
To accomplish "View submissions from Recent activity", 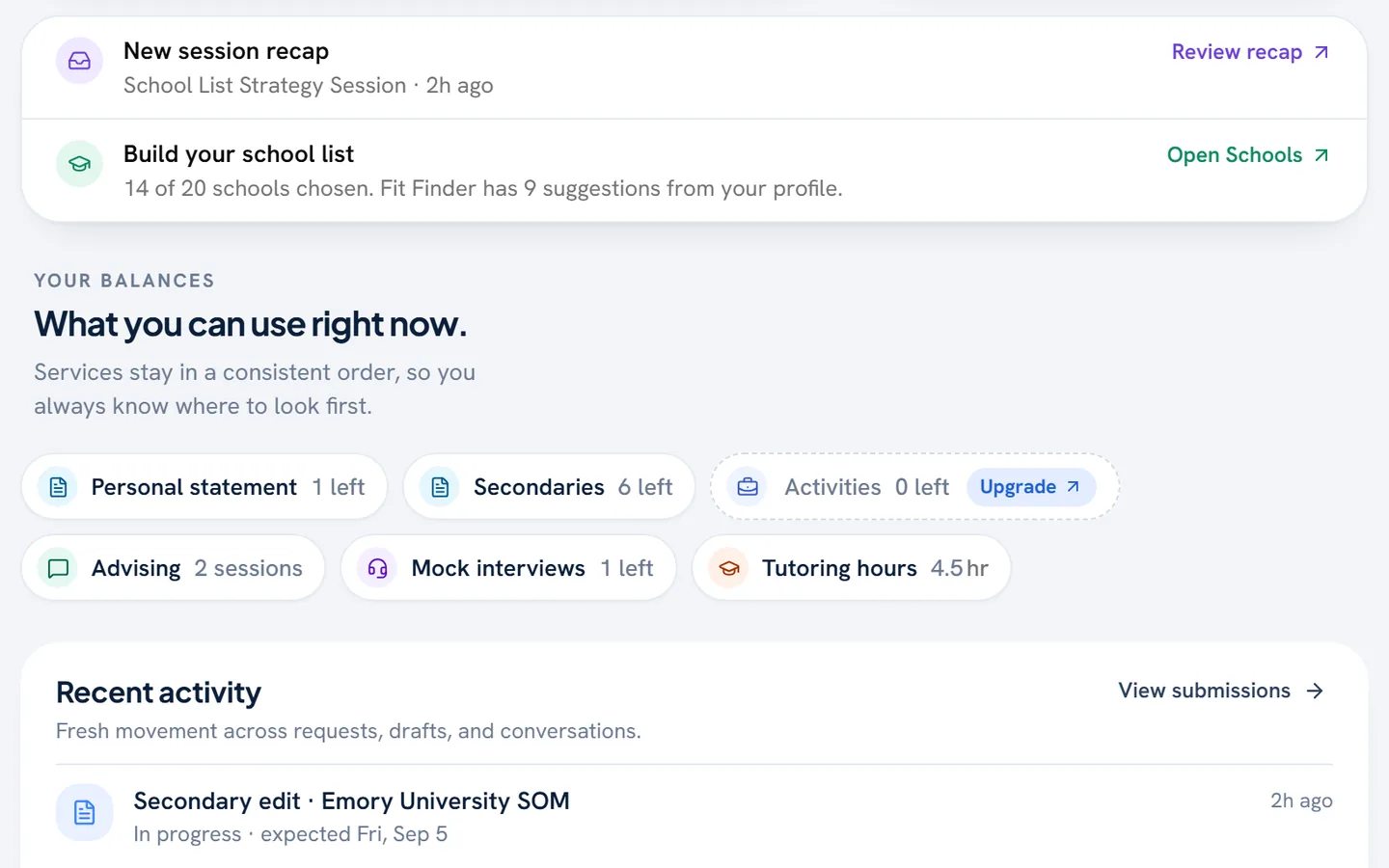I will coord(1221,691).
